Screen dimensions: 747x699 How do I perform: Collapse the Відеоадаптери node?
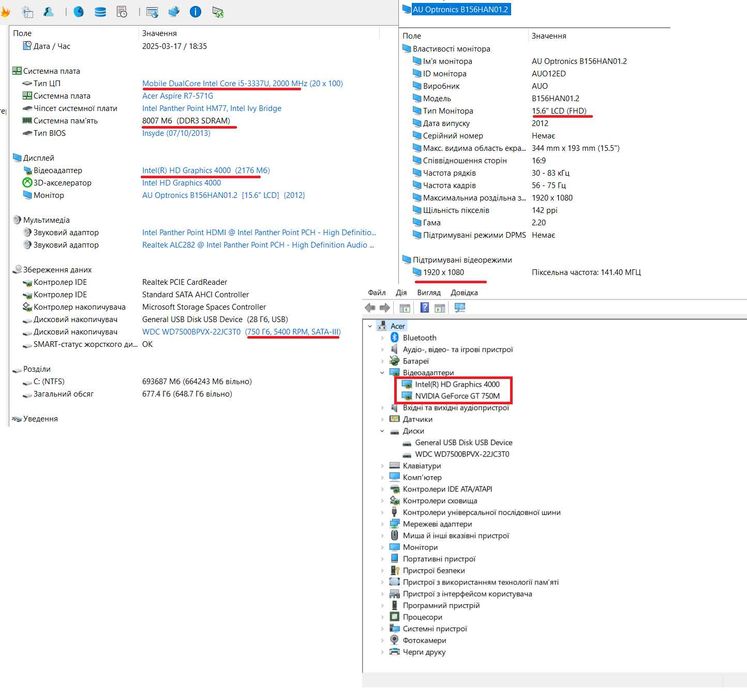[382, 373]
